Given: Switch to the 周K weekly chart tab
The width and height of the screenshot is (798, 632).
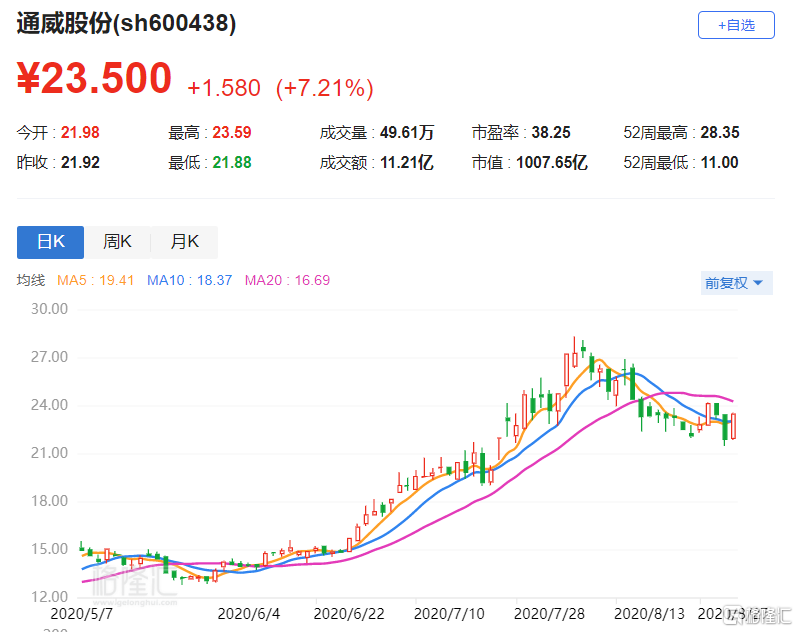Looking at the screenshot, I should point(117,242).
